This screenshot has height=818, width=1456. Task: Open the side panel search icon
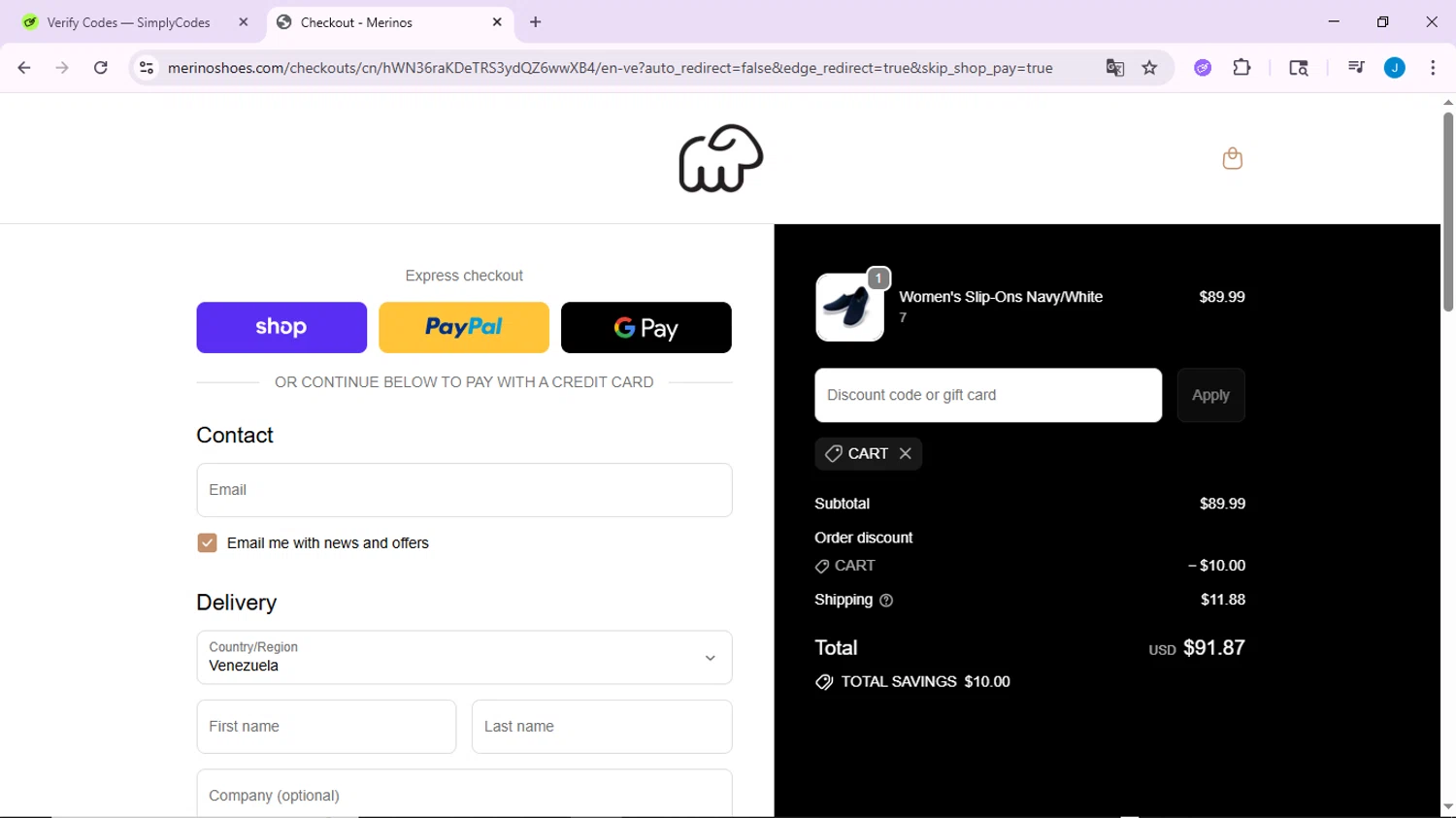coord(1298,68)
